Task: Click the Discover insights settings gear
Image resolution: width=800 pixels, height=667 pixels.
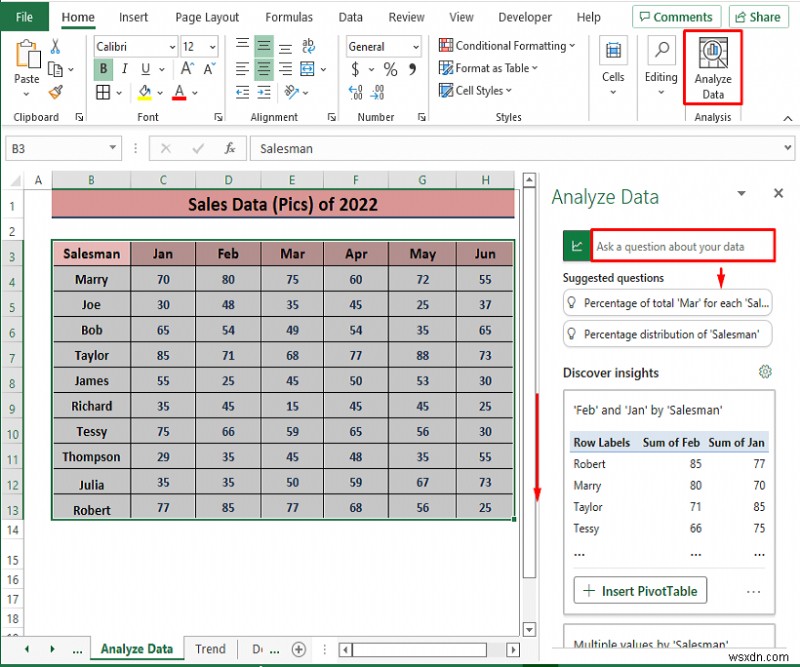Action: pos(765,372)
